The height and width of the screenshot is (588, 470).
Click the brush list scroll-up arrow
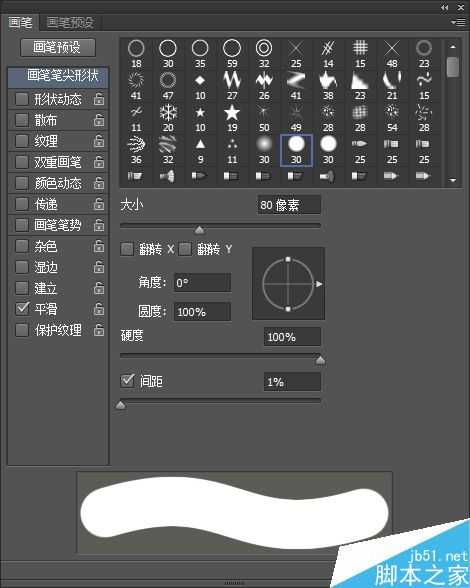[x=453, y=47]
